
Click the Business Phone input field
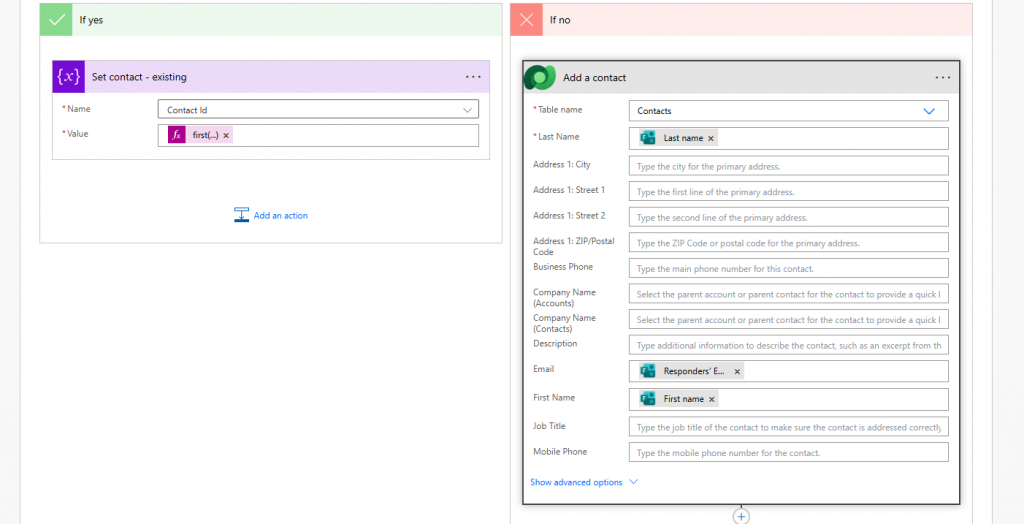(x=788, y=268)
